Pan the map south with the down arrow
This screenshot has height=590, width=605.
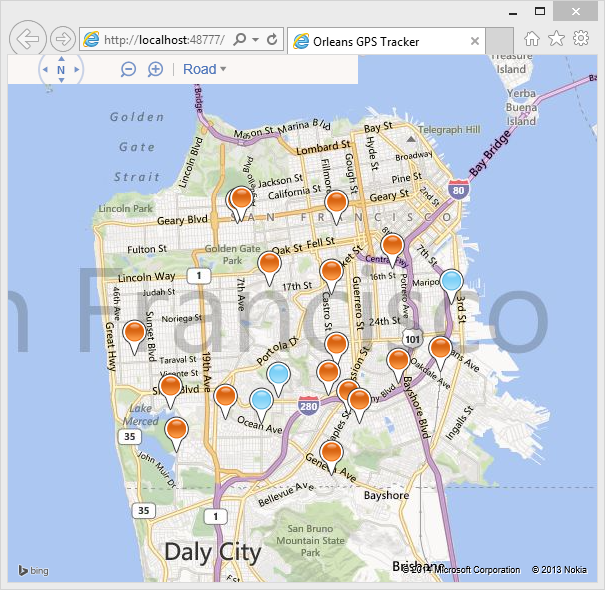61,80
